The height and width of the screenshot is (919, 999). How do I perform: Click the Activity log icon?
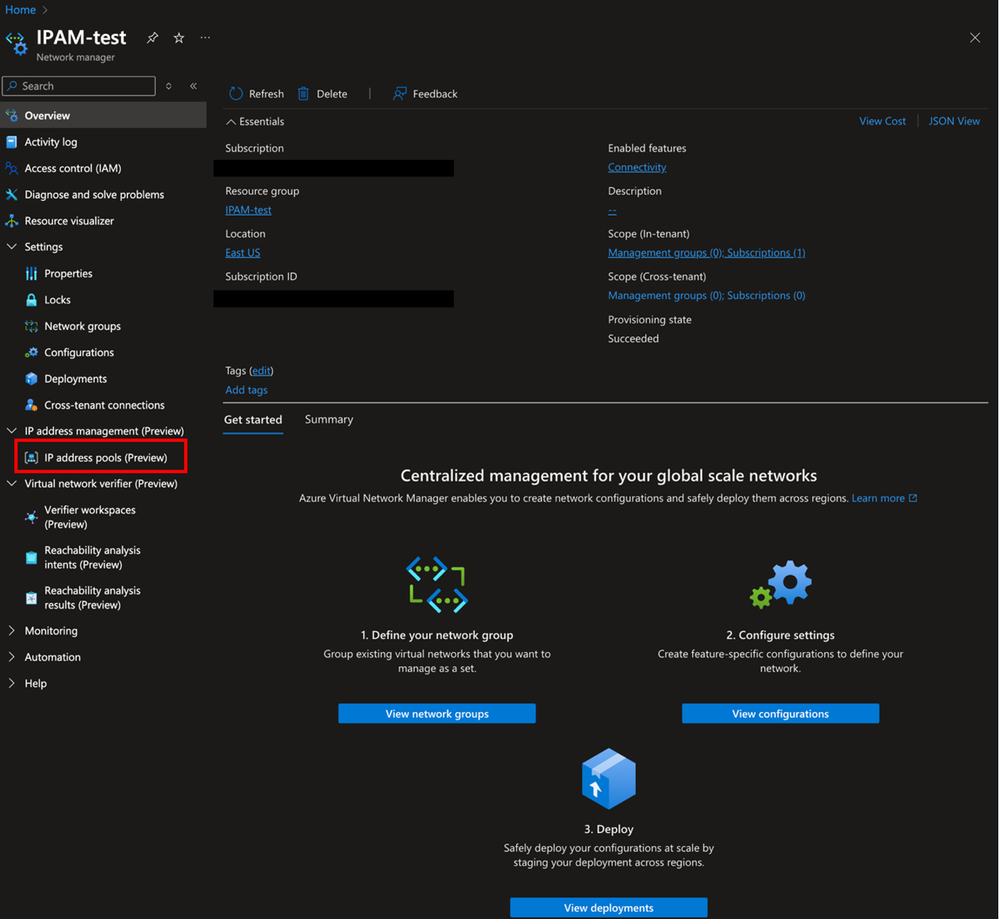[11, 142]
